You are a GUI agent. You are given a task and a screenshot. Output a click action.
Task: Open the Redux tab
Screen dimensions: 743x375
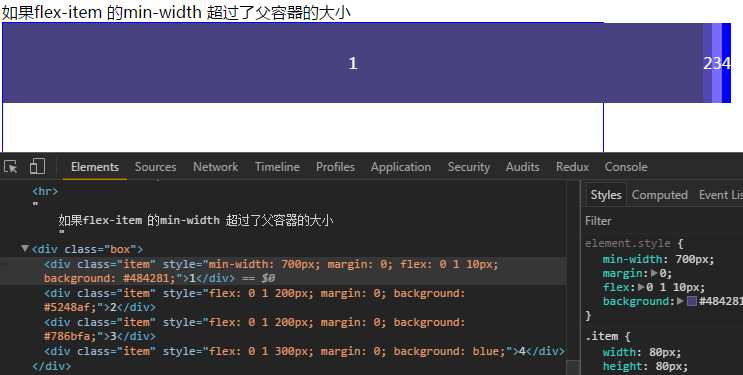(572, 167)
